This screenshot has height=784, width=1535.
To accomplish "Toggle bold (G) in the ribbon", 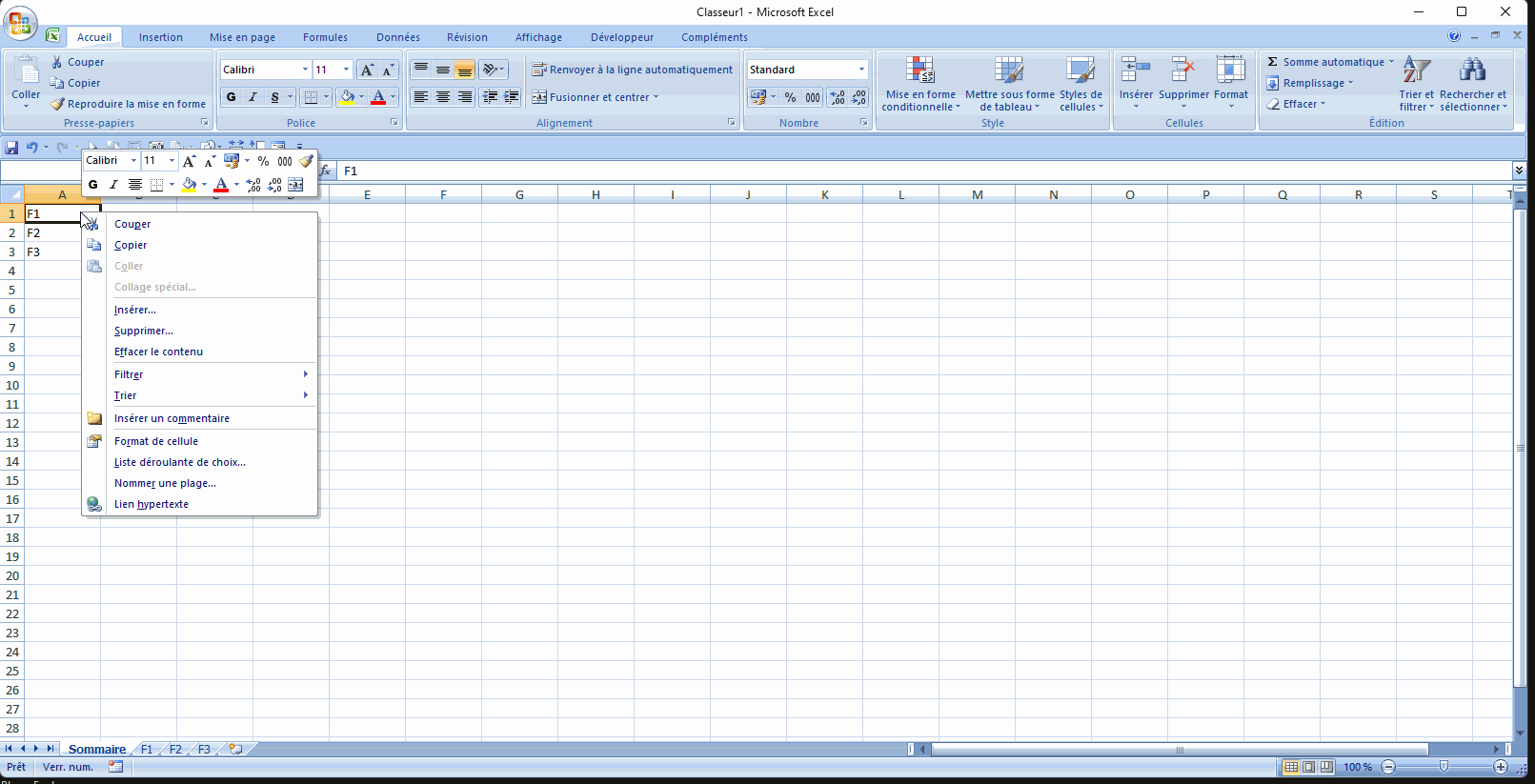I will click(232, 97).
